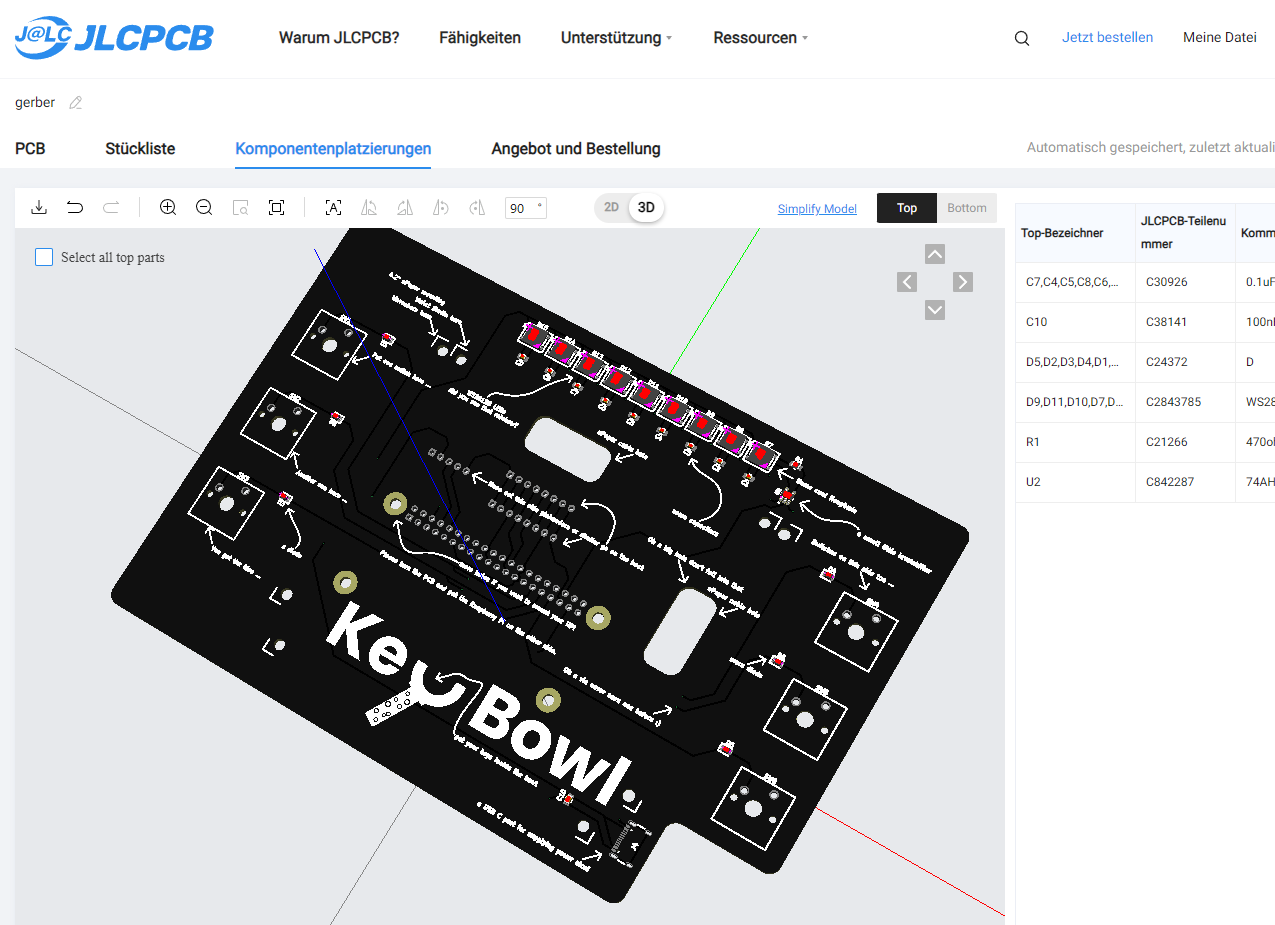Switch to the 2D view
Screen dimensions: 1275x925
pos(611,207)
